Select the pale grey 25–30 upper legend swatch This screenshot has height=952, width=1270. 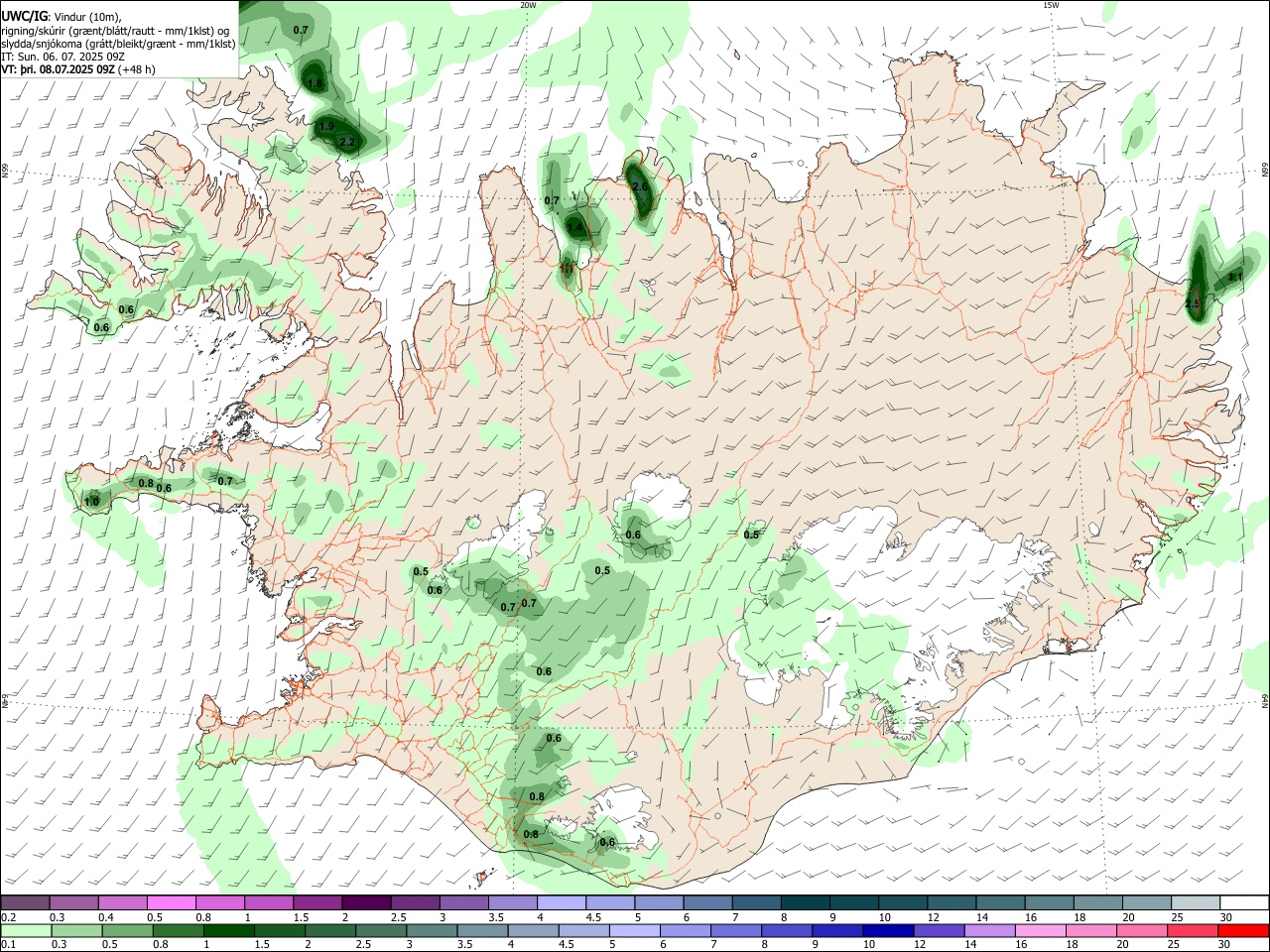[1195, 902]
